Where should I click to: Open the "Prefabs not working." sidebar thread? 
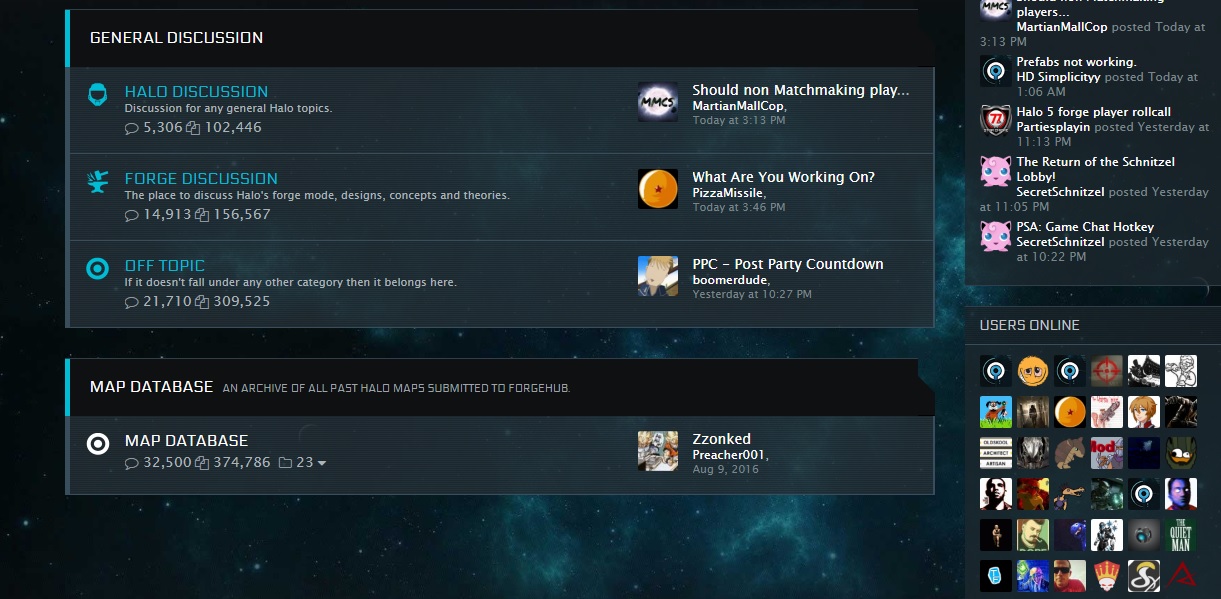(1076, 62)
